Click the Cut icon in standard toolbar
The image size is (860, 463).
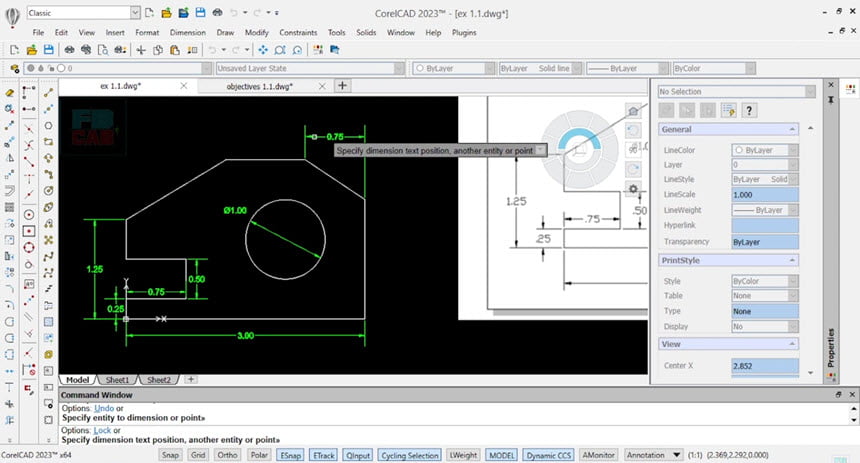[x=141, y=50]
